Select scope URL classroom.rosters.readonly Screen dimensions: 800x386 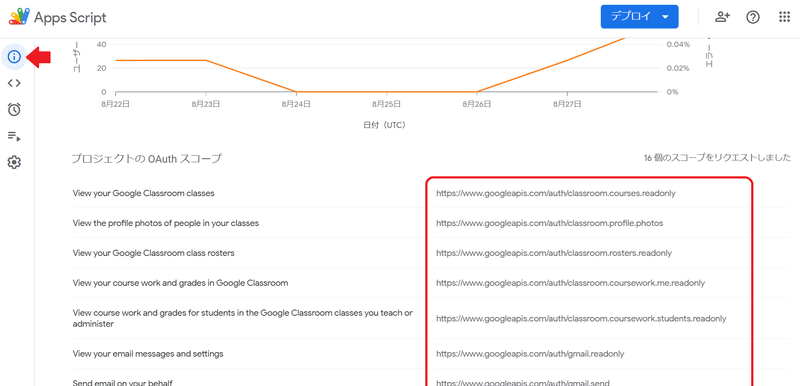pos(554,253)
